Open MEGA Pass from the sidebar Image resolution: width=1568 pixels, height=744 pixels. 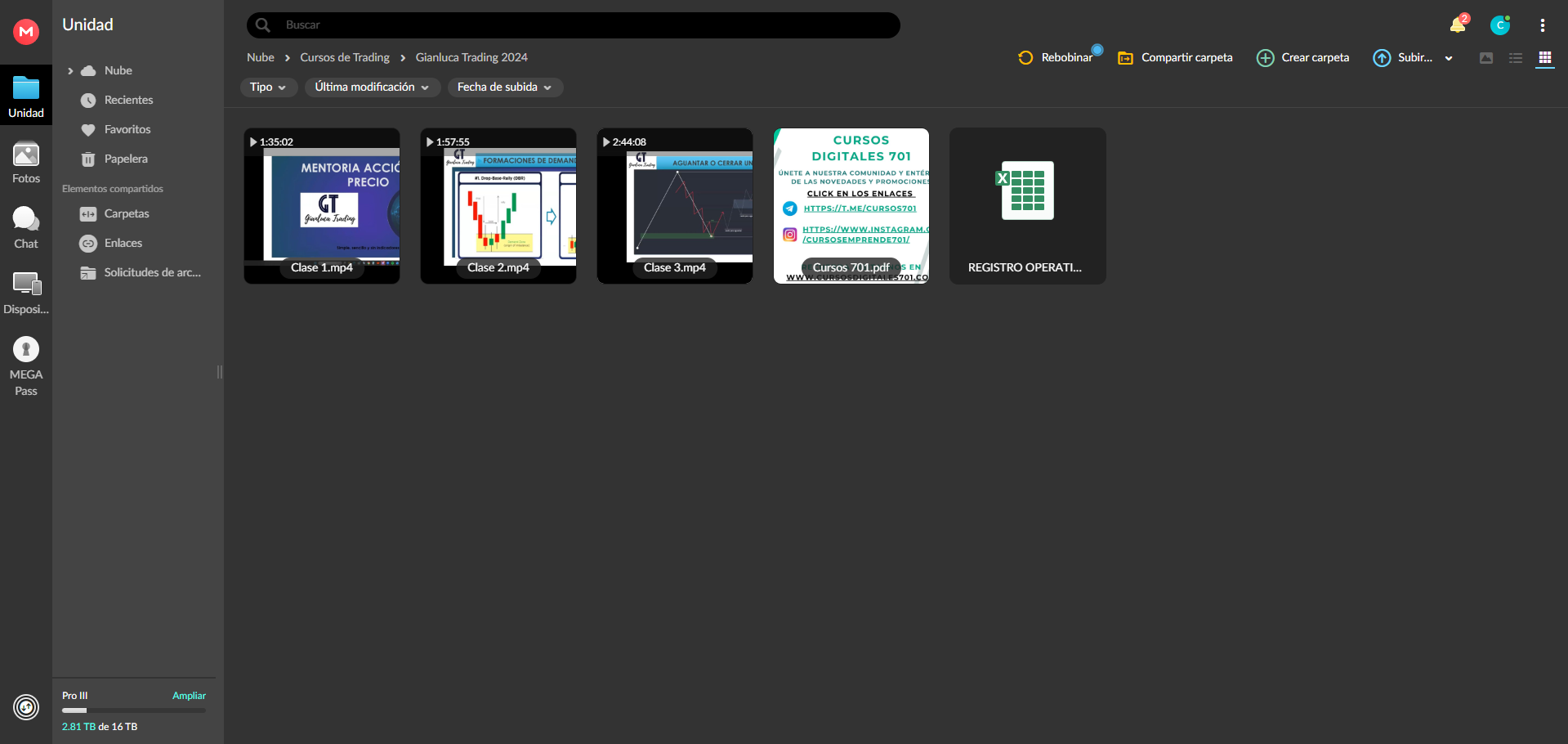click(x=26, y=366)
